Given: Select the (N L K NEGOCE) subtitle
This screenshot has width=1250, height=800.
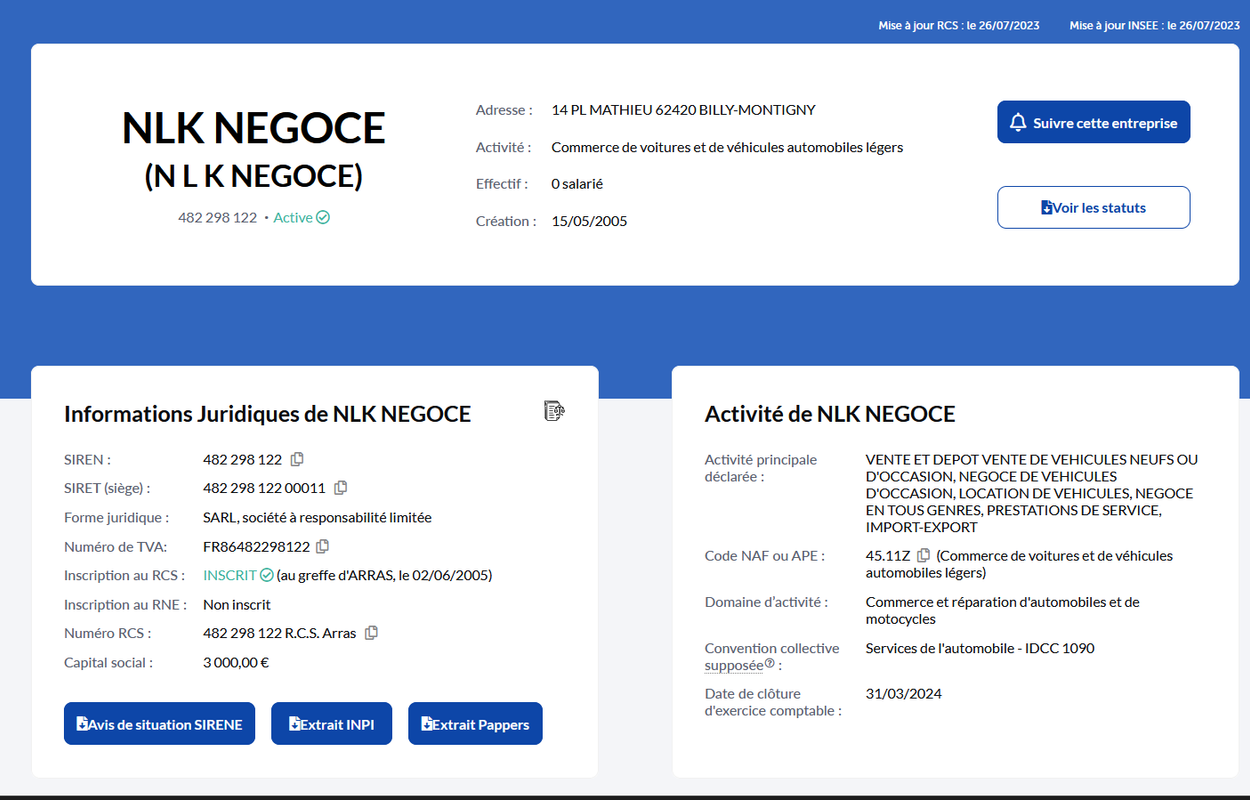Looking at the screenshot, I should [x=254, y=176].
